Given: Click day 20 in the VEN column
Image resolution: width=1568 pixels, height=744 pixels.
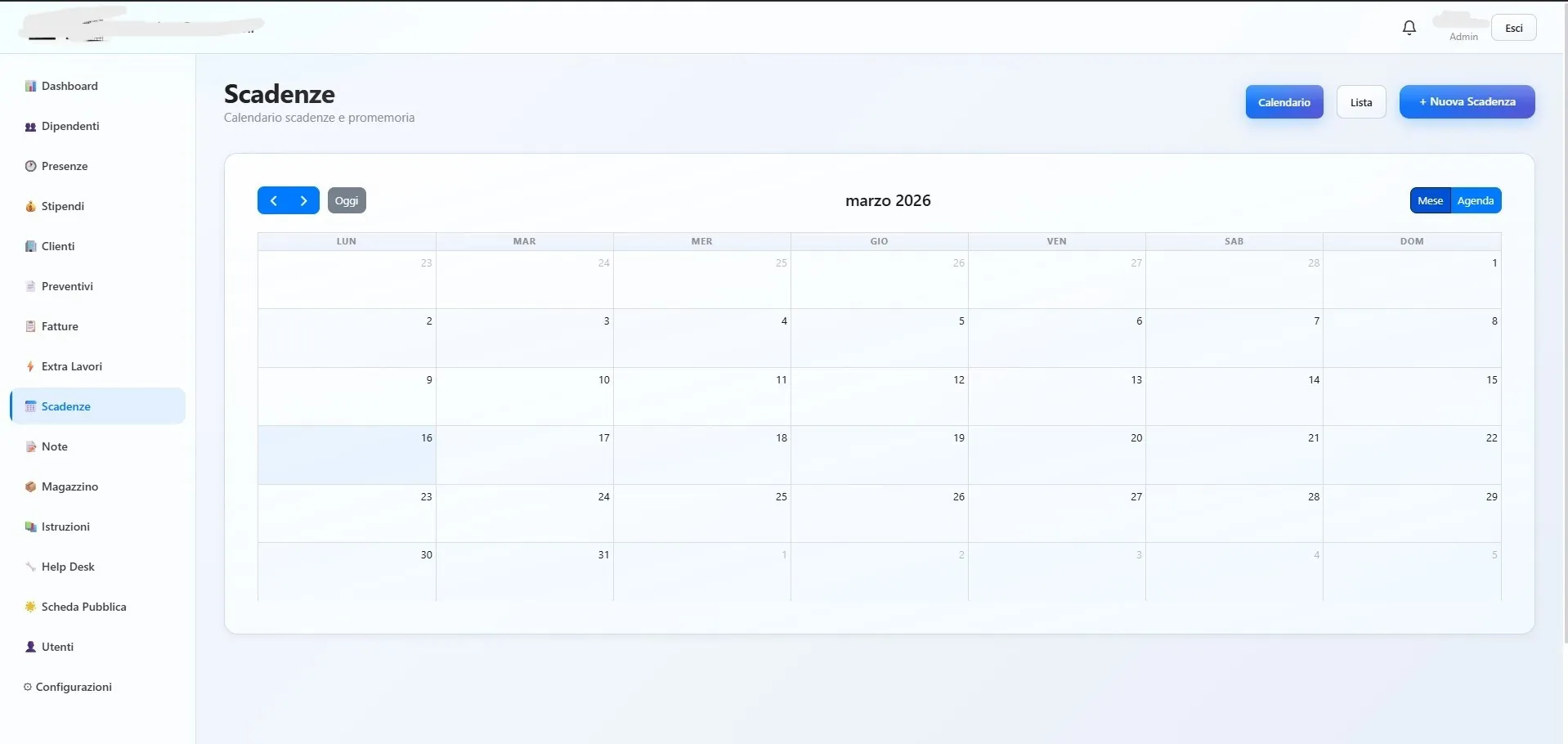Looking at the screenshot, I should click(1057, 455).
